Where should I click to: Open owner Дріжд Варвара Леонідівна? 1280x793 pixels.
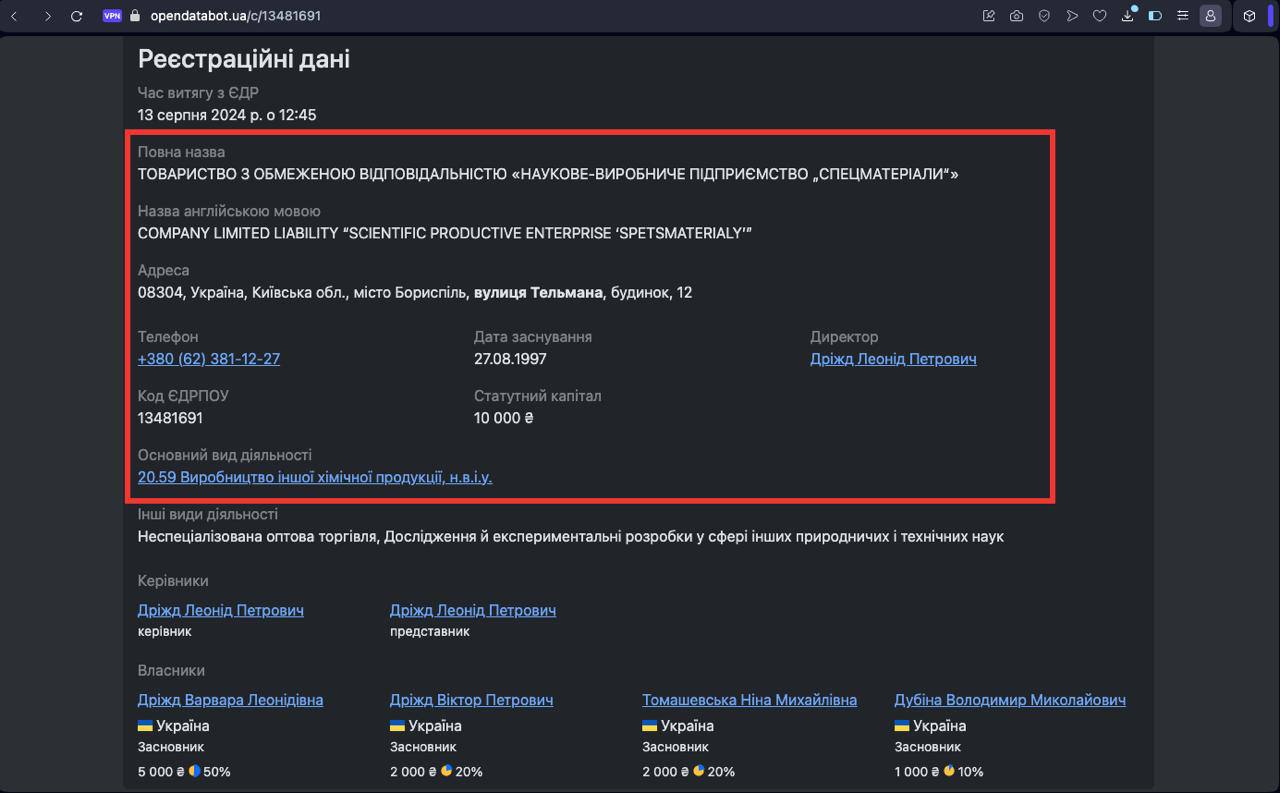click(230, 700)
